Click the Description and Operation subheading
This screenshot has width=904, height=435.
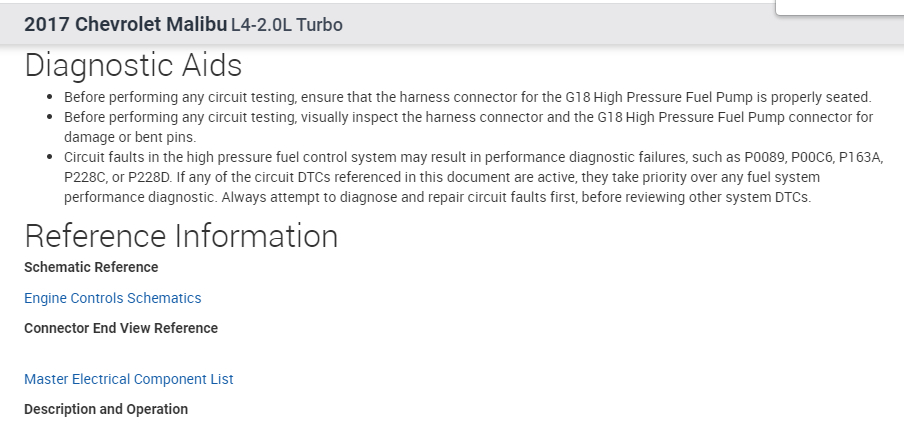(106, 409)
